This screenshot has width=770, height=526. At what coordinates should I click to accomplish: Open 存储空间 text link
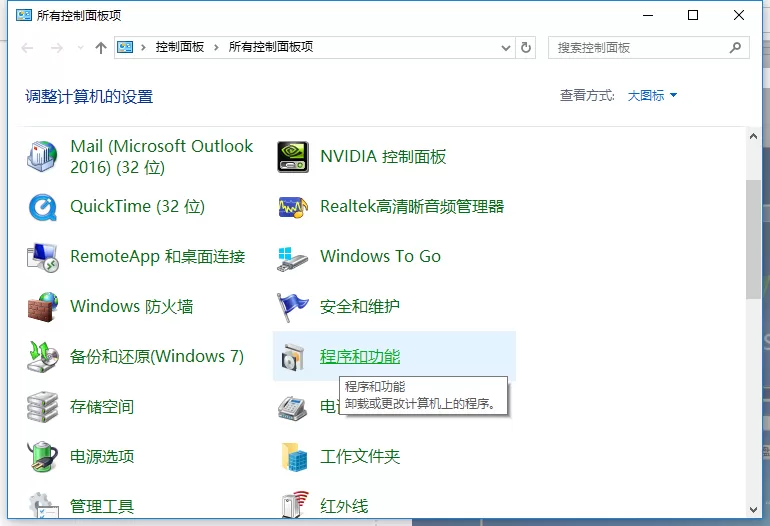[102, 407]
